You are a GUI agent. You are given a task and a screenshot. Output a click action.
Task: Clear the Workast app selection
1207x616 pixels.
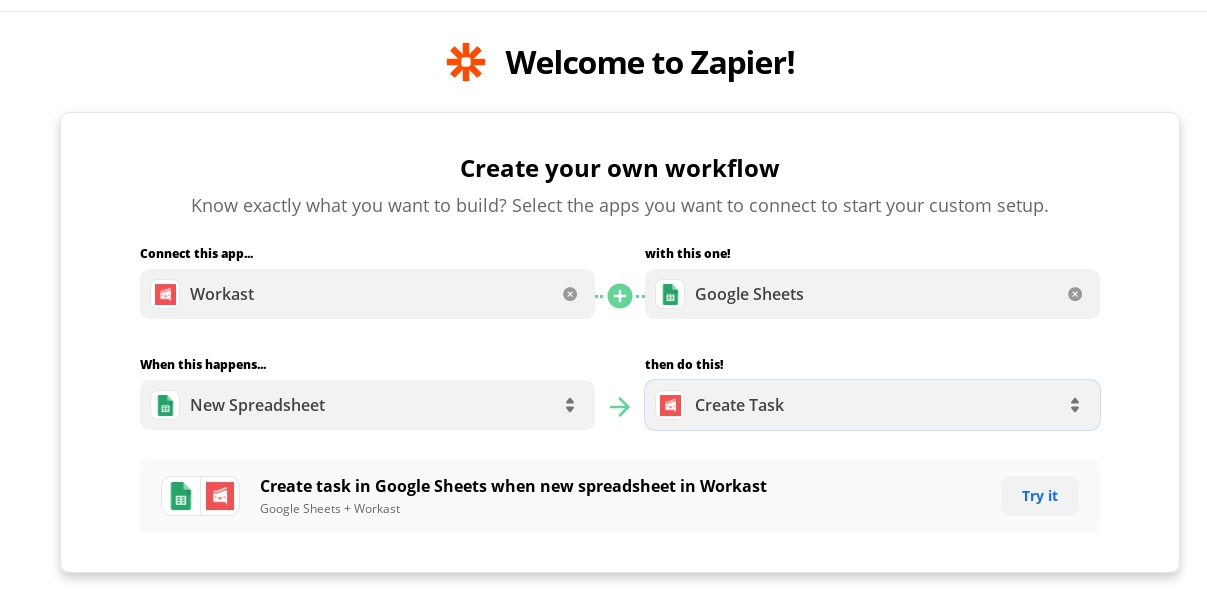click(x=570, y=294)
